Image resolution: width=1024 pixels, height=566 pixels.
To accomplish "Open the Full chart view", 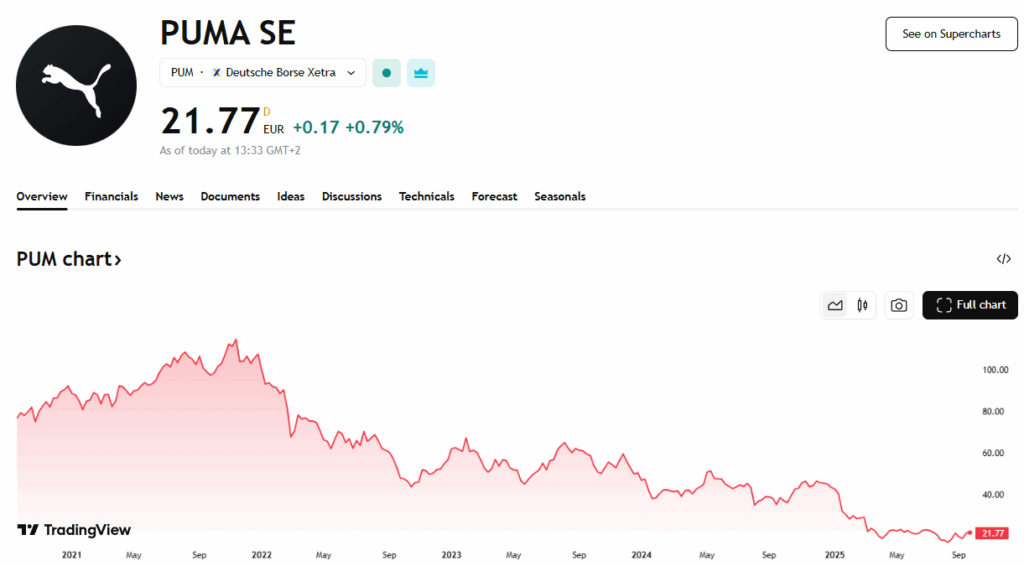I will [x=970, y=305].
